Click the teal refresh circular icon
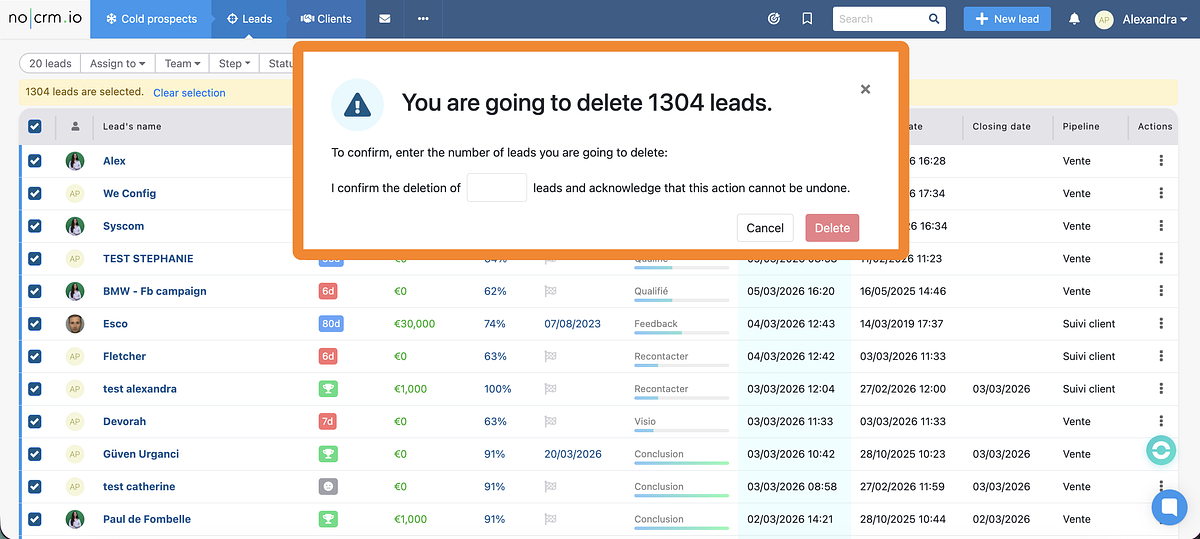Screen dimensions: 1200x539 (x=1161, y=450)
